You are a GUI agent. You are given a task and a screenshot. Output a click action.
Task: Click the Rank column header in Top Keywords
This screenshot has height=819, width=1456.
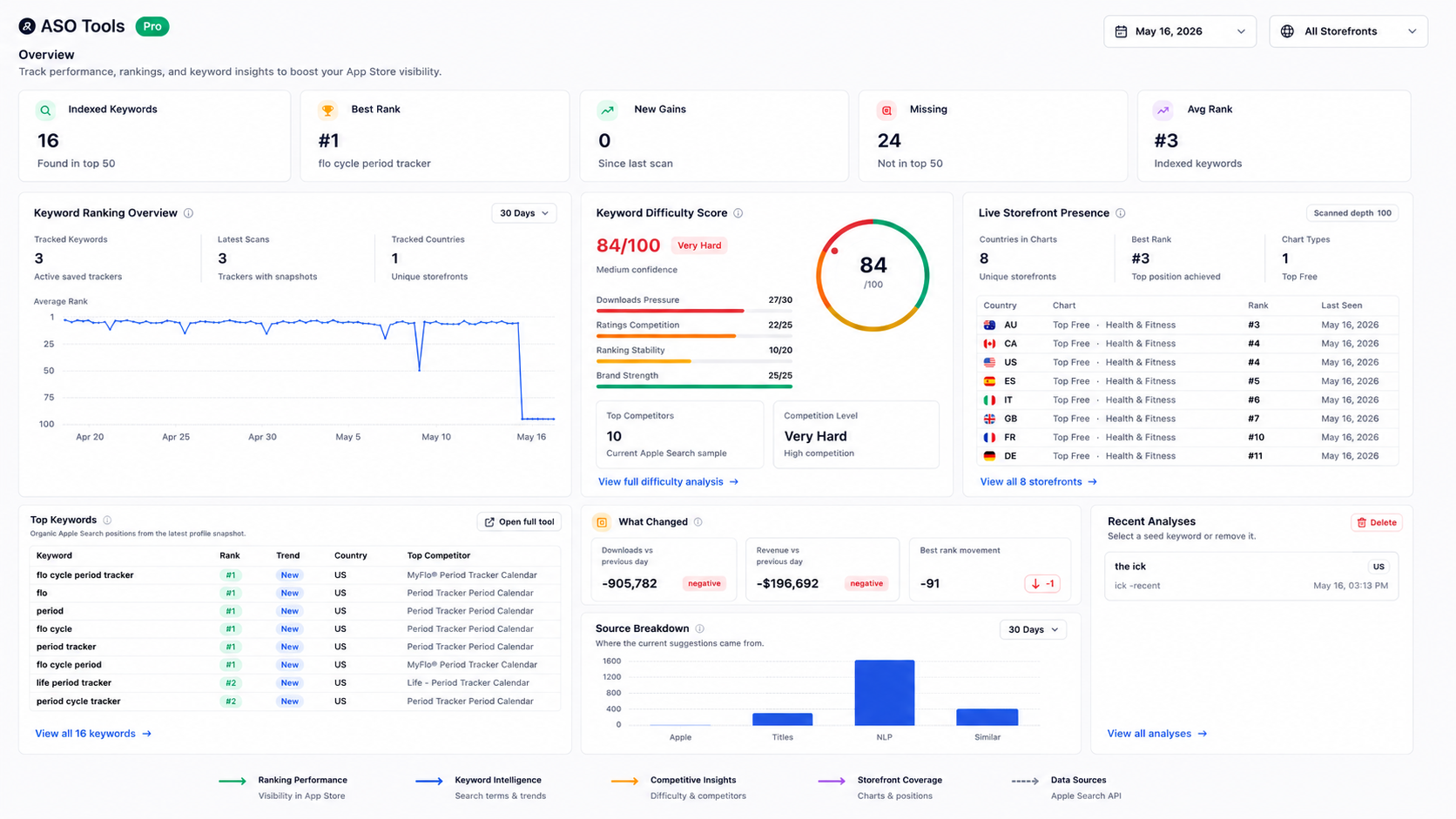(x=230, y=555)
